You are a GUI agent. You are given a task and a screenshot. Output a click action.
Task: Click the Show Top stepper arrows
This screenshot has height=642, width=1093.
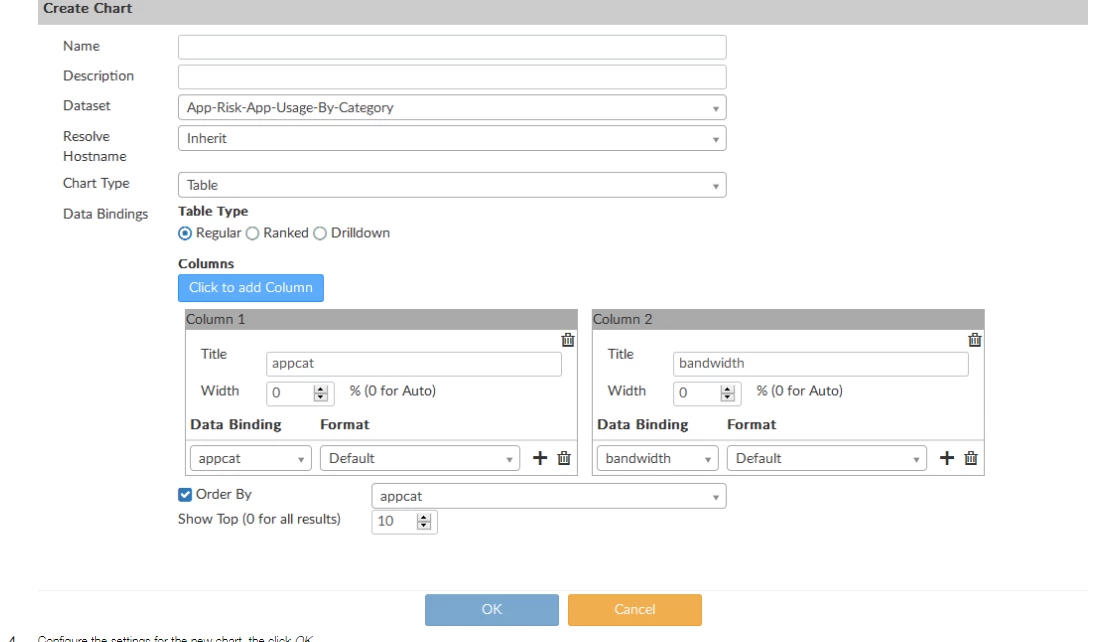(424, 521)
